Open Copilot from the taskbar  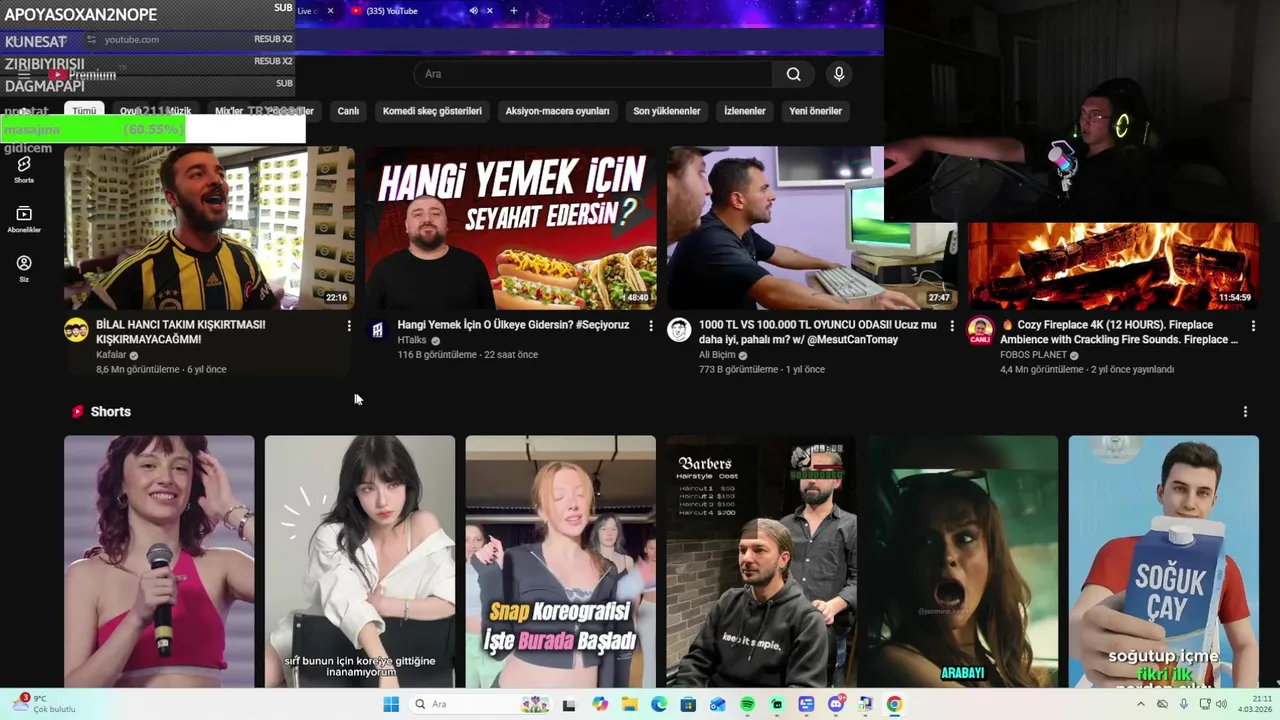[x=600, y=704]
